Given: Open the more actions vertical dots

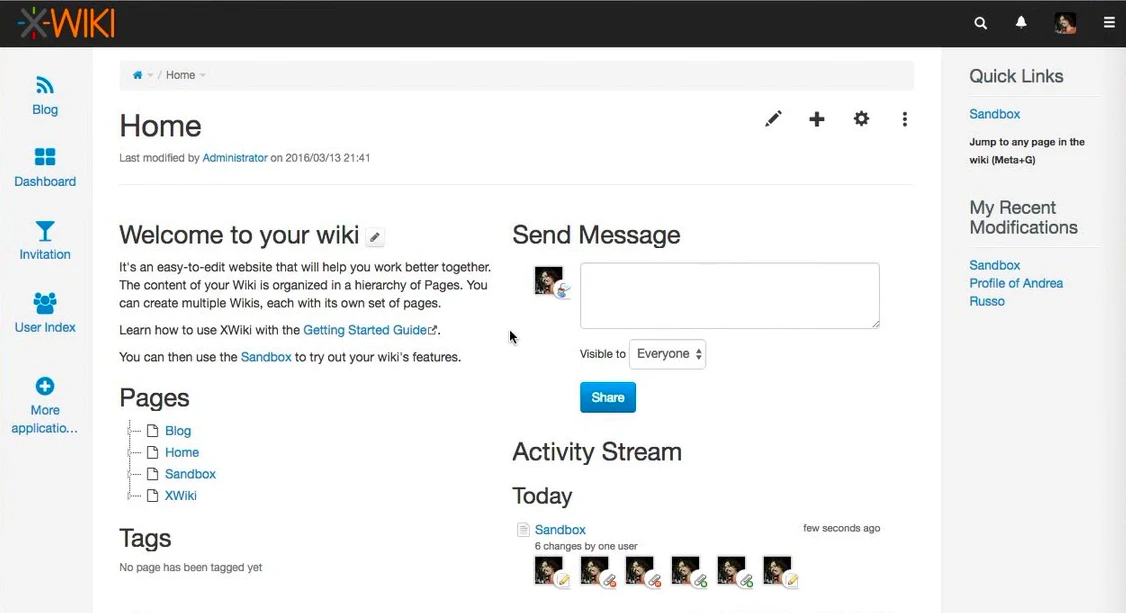Looking at the screenshot, I should [905, 119].
